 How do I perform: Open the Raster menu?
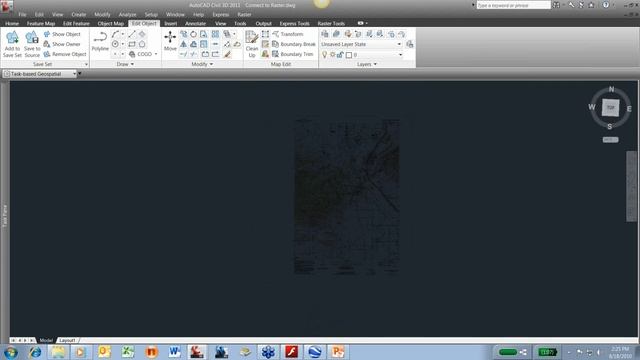pos(244,14)
